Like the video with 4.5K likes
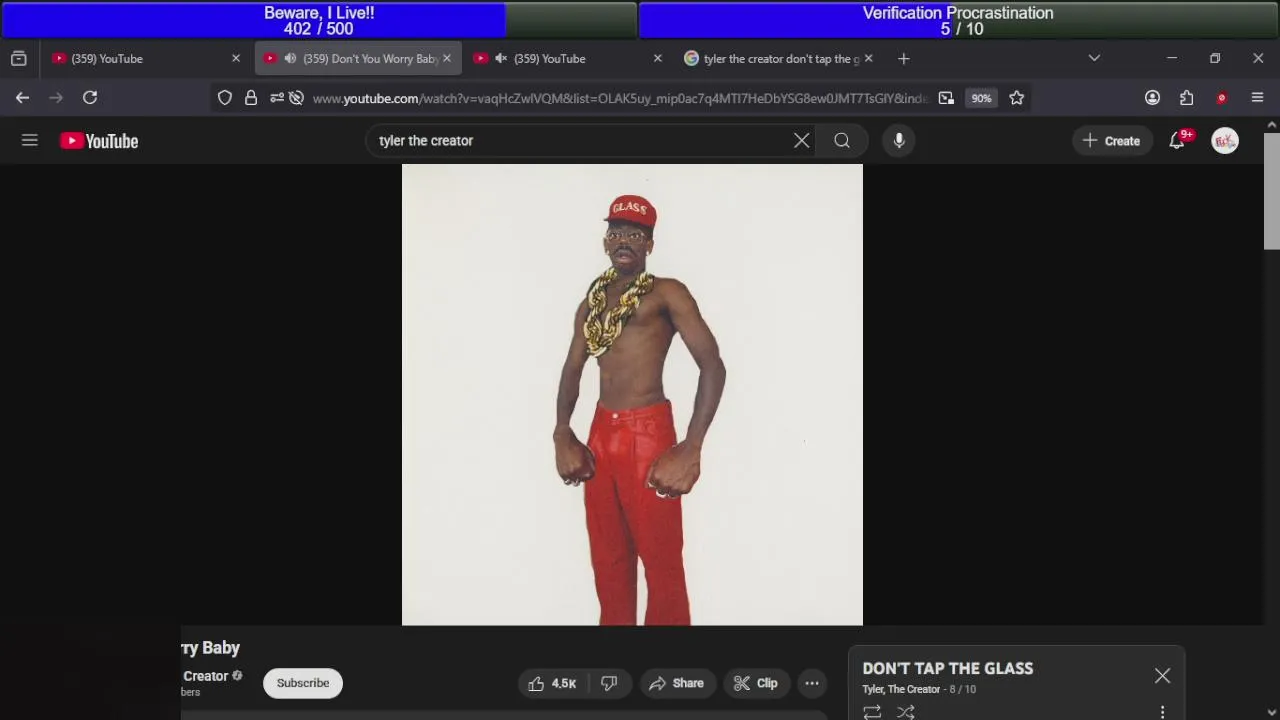The width and height of the screenshot is (1280, 720). tap(552, 683)
